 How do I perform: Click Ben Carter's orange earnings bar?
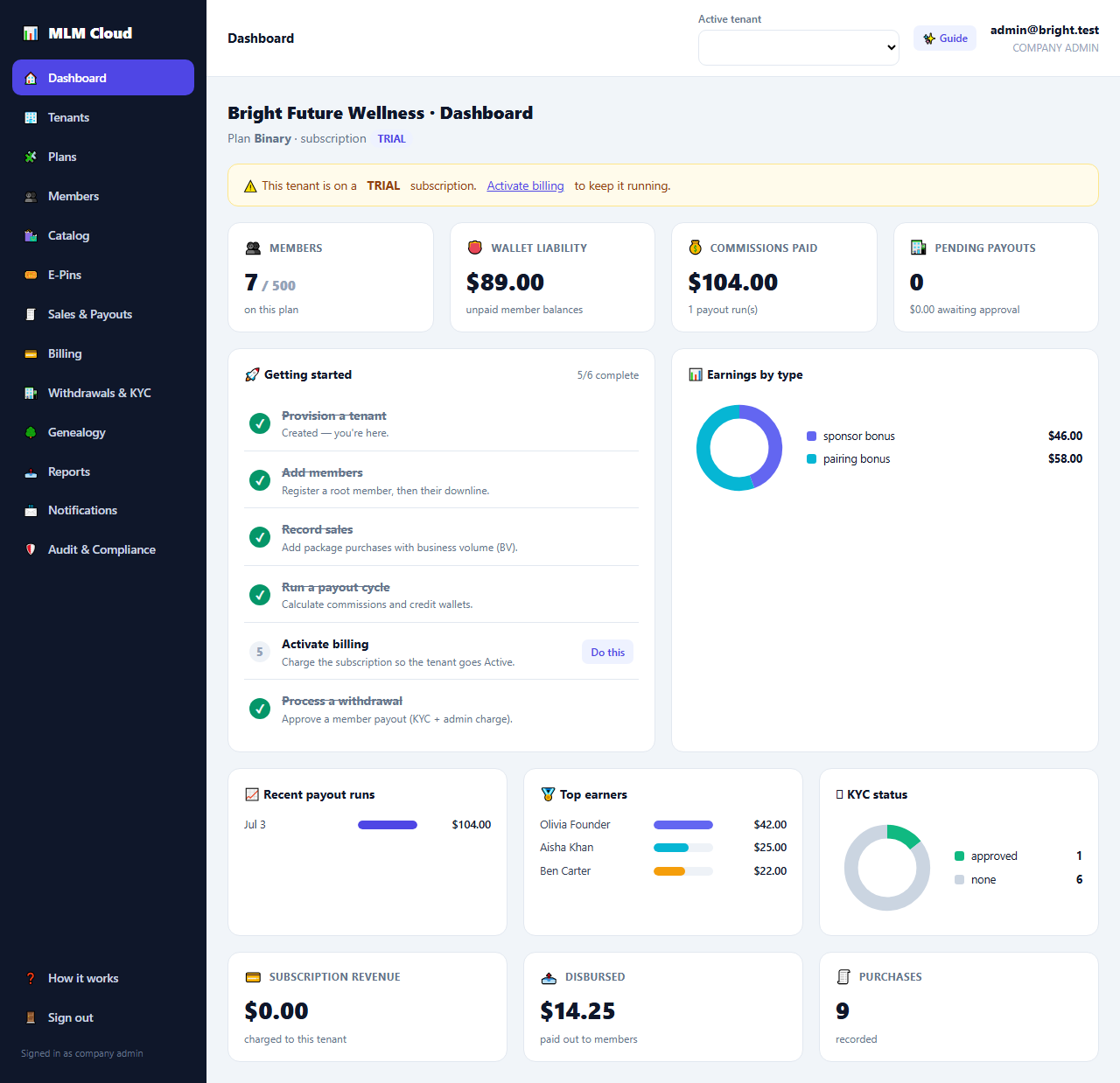669,870
